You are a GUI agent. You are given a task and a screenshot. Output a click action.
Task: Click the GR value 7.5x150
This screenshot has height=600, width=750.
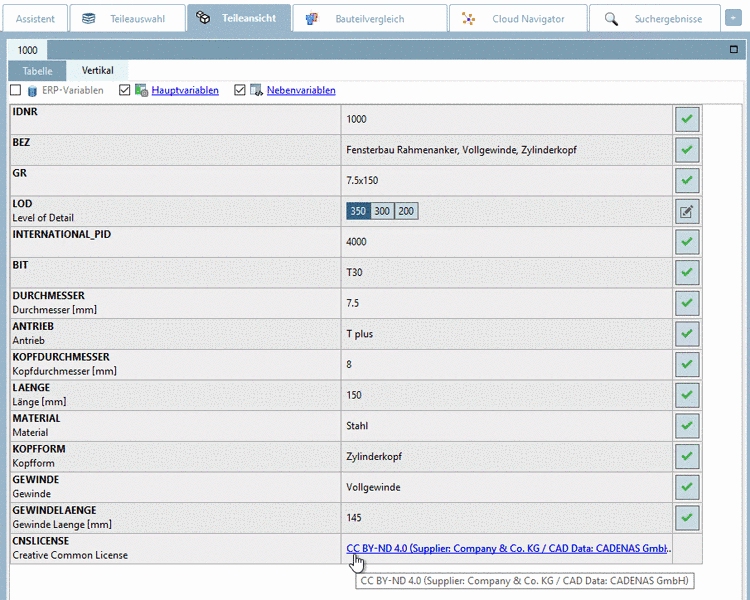pyautogui.click(x=362, y=180)
